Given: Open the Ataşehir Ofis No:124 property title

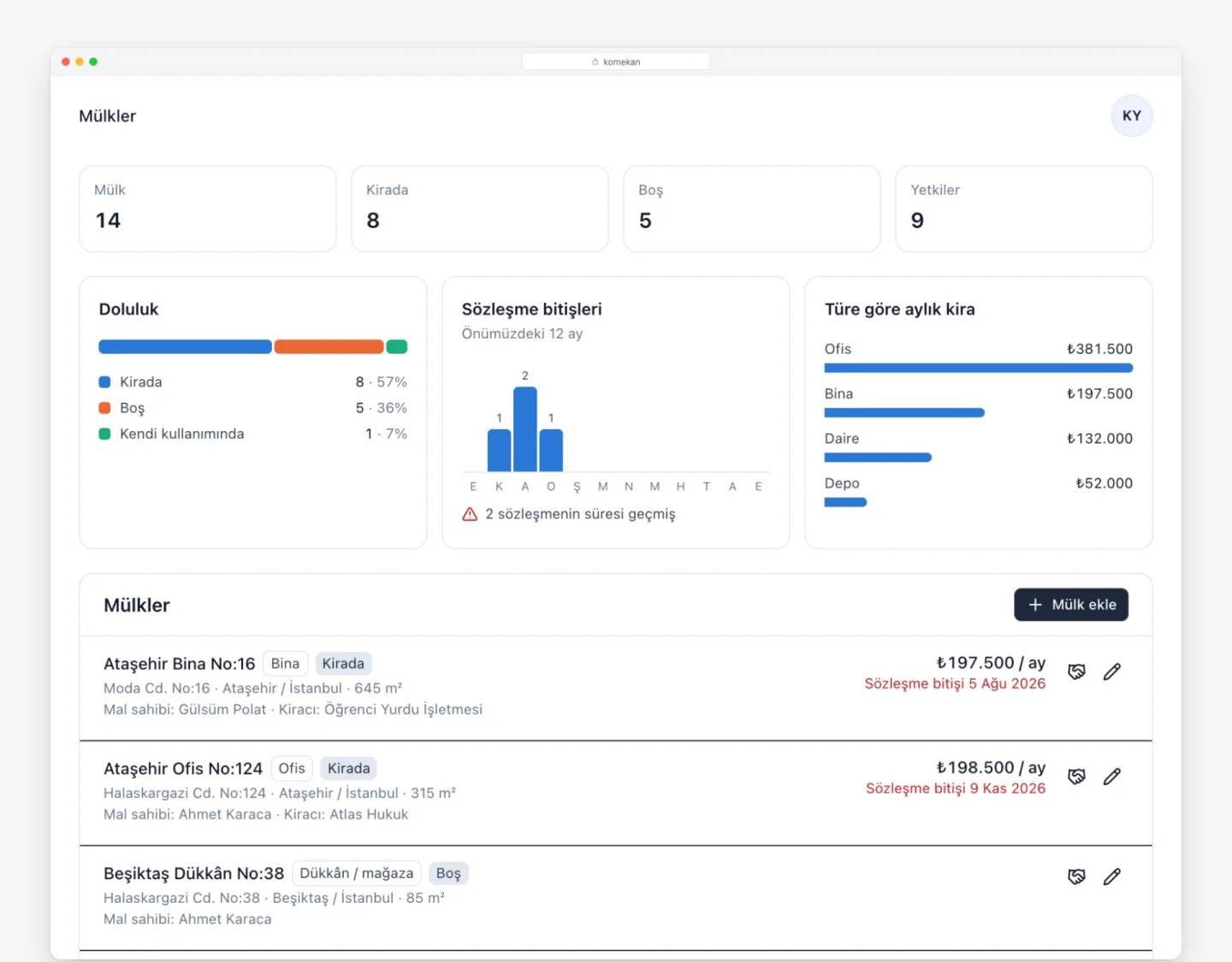Looking at the screenshot, I should 183,769.
